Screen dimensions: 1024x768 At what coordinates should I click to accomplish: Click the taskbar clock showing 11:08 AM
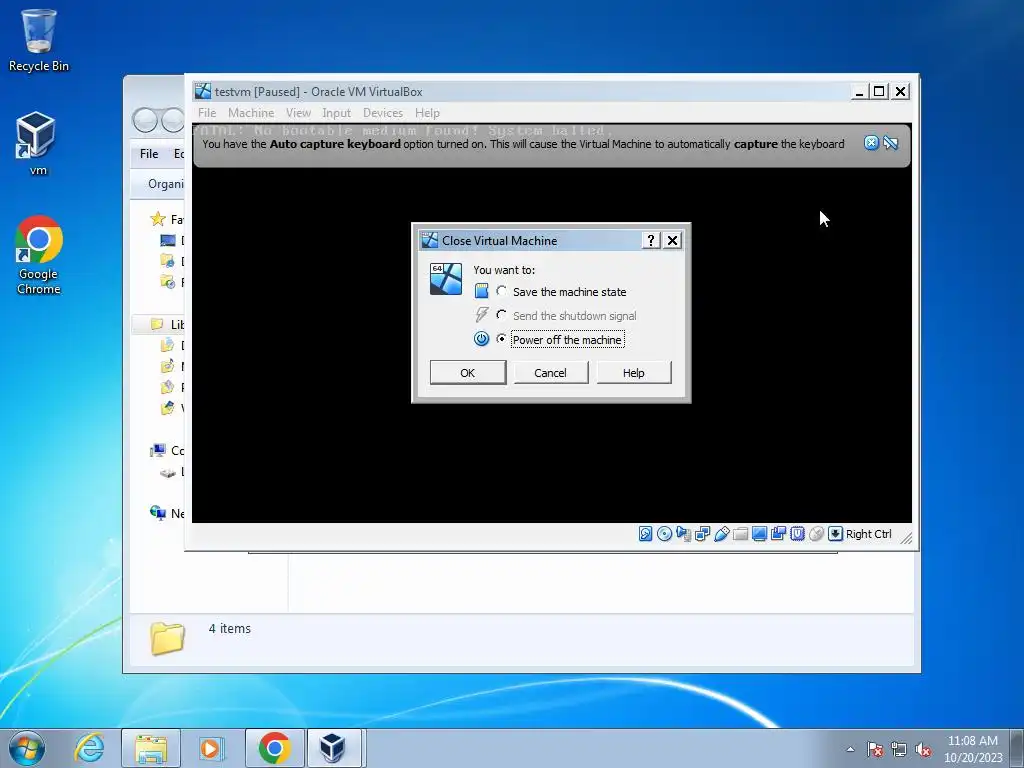972,749
